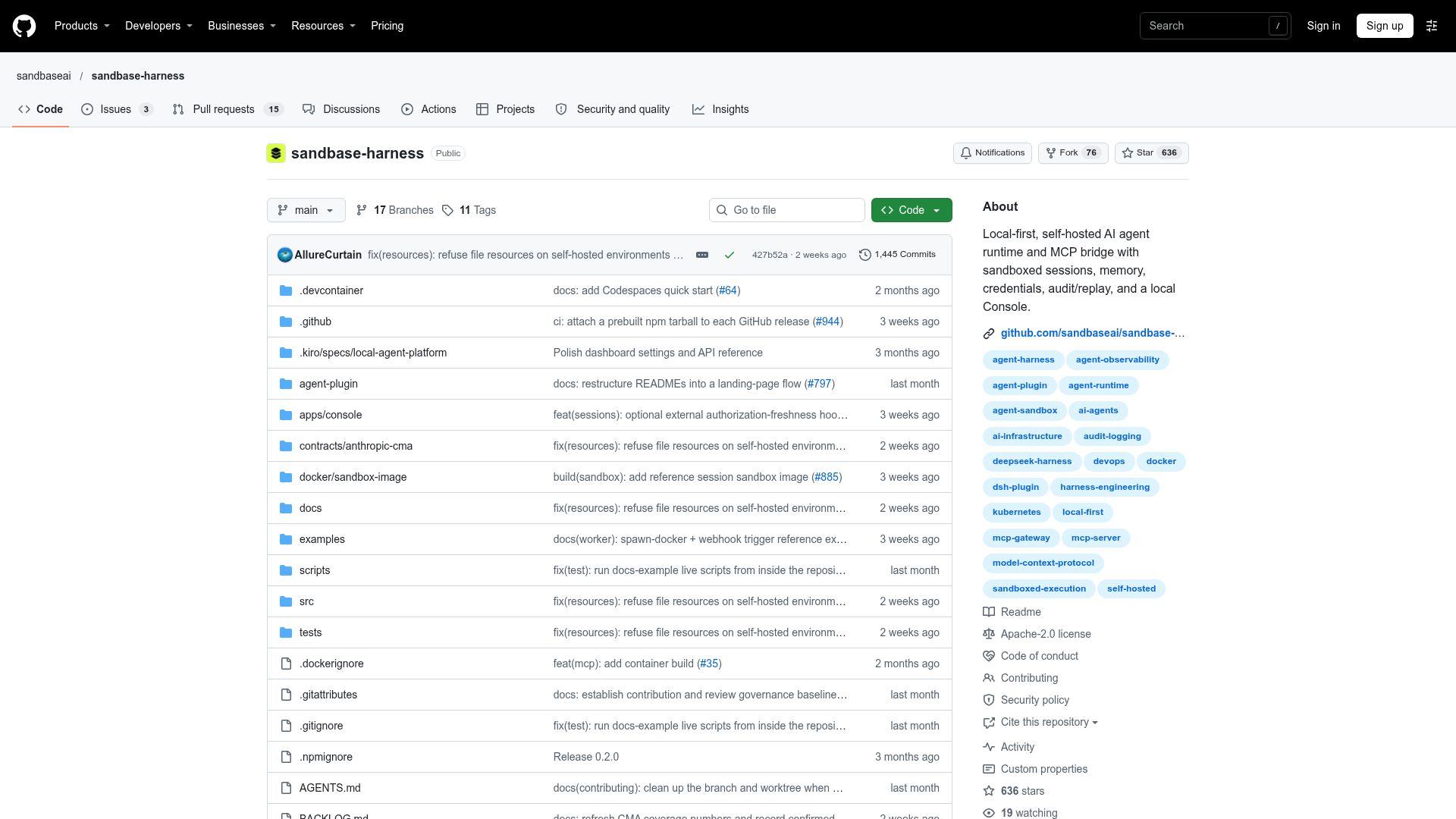Screen dimensions: 1456x819
Task: Click the branch icon beside 17 Branches
Action: click(362, 210)
